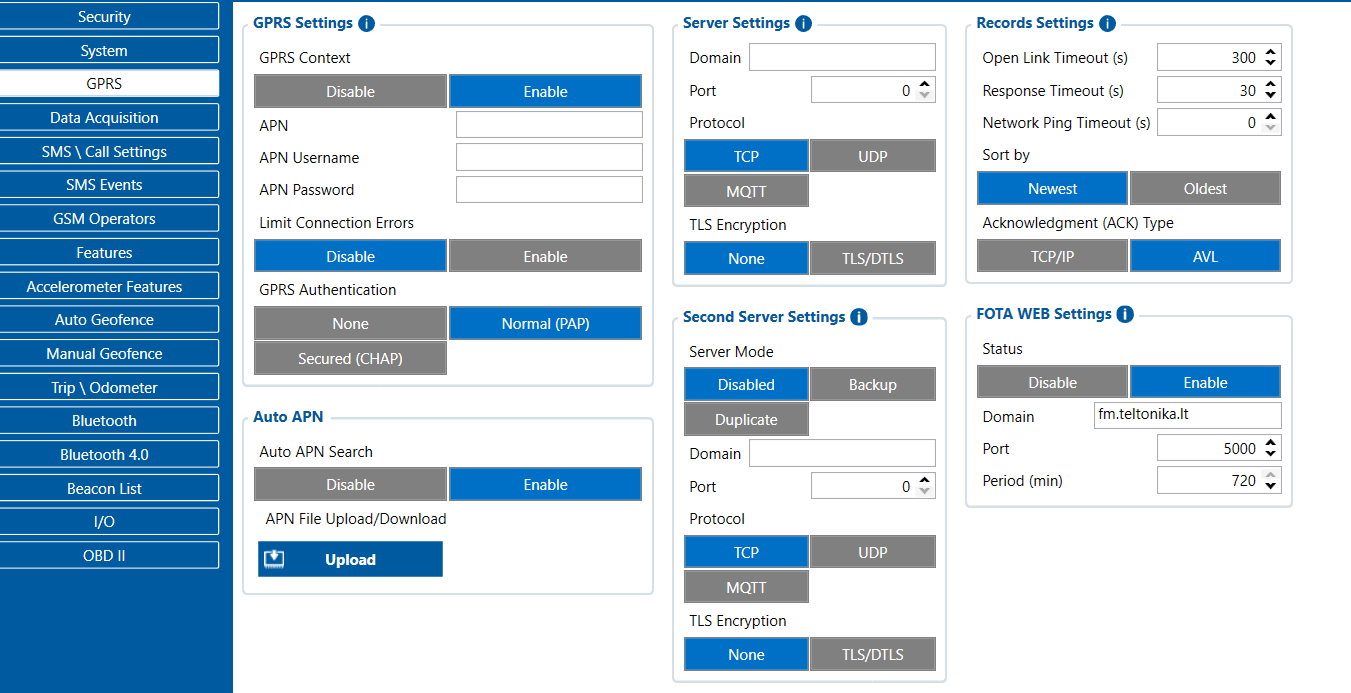Select Secured (CHAP) authentication
Viewport: 1351px width, 693px height.
350,358
